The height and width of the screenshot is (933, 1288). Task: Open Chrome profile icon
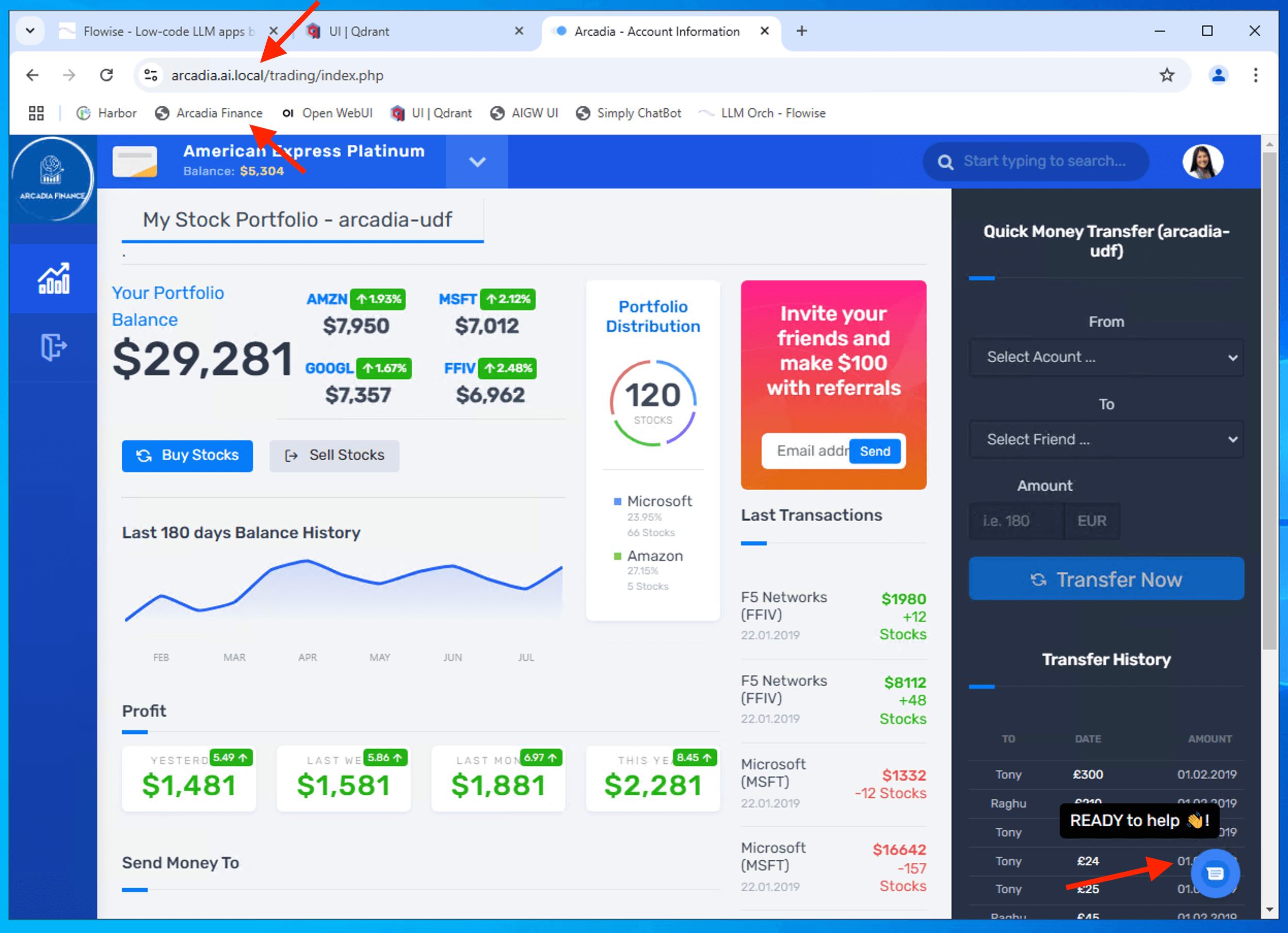1218,75
